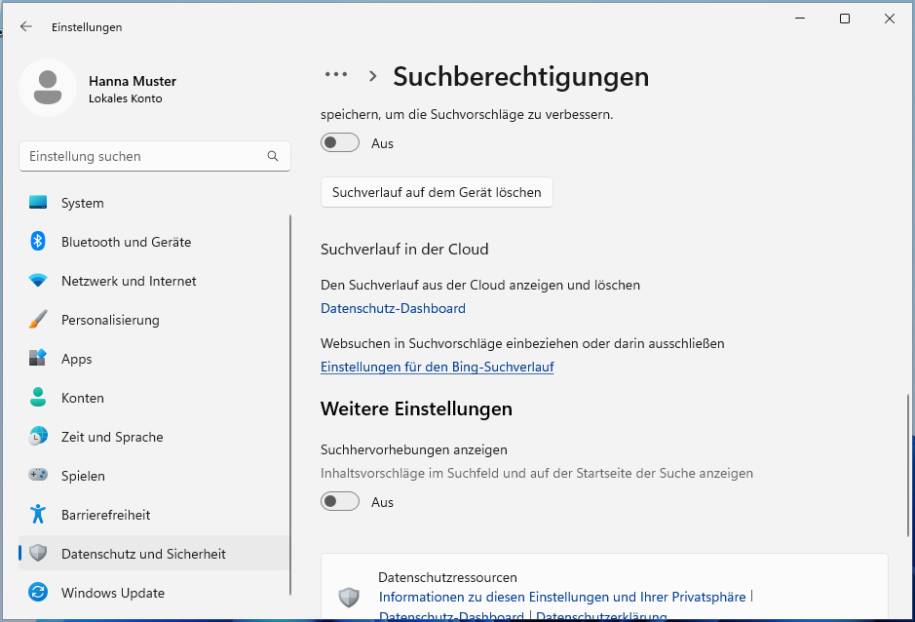Select Zeit und Sprache in the sidebar
915x622 pixels.
[37, 437]
